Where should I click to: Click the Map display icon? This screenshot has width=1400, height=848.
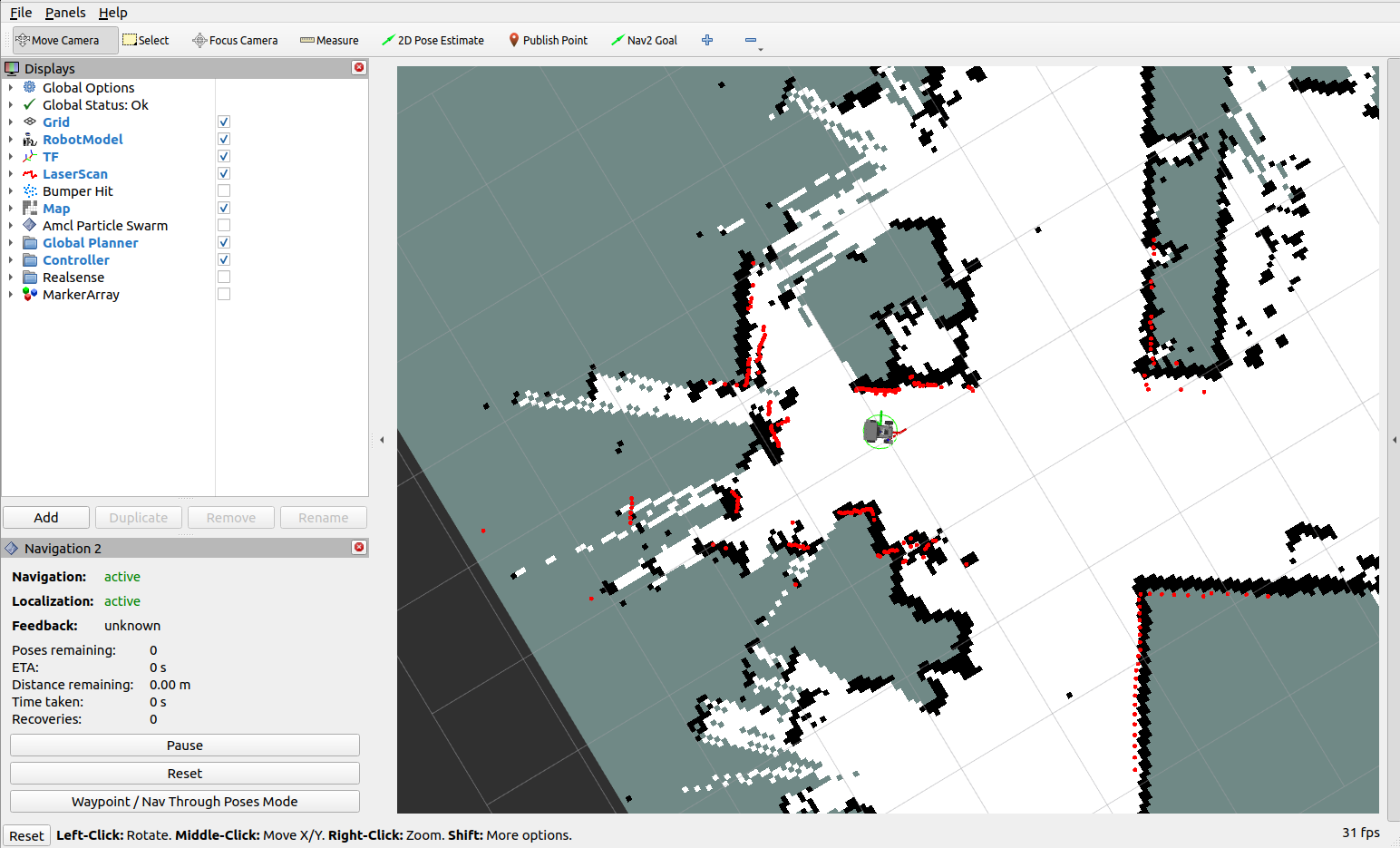point(30,208)
